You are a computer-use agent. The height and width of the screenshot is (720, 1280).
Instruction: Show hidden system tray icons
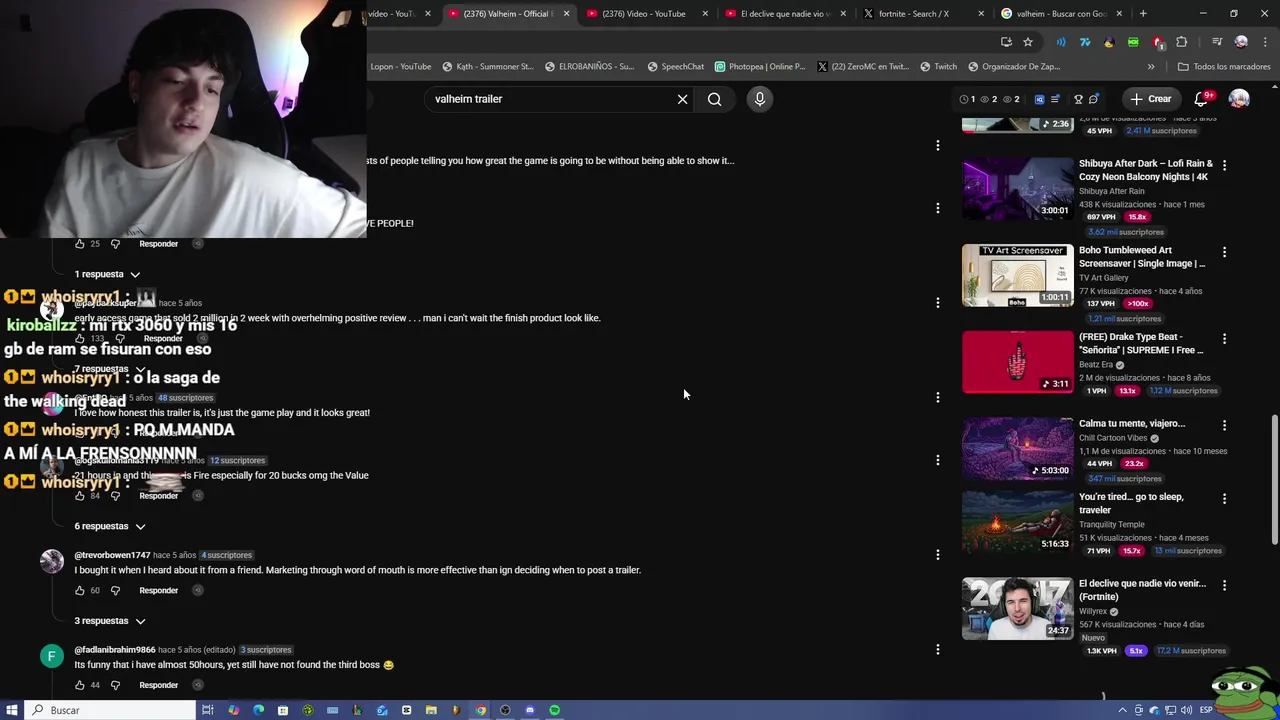1122,710
